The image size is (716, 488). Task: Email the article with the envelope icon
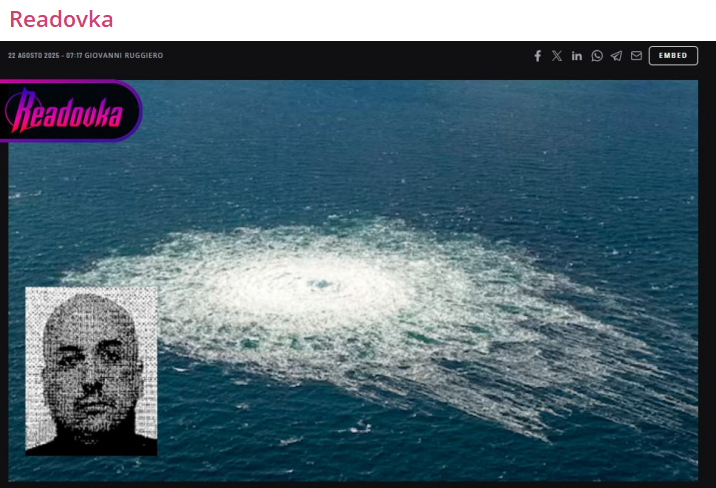click(636, 56)
